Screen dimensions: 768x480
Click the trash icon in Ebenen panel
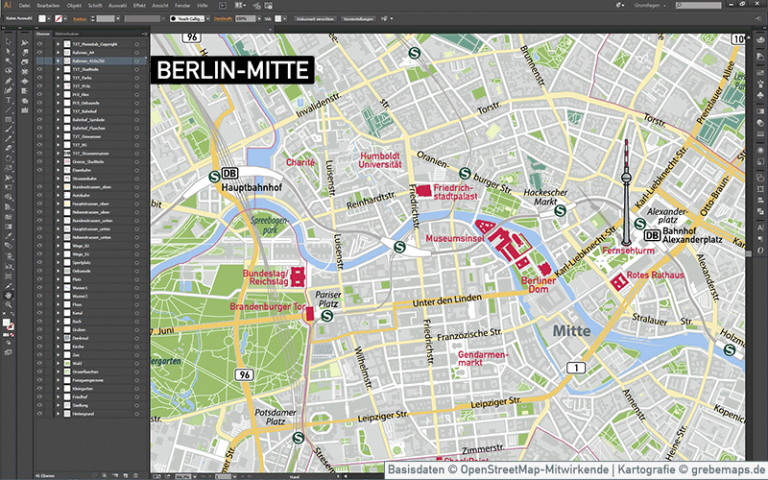pyautogui.click(x=136, y=476)
